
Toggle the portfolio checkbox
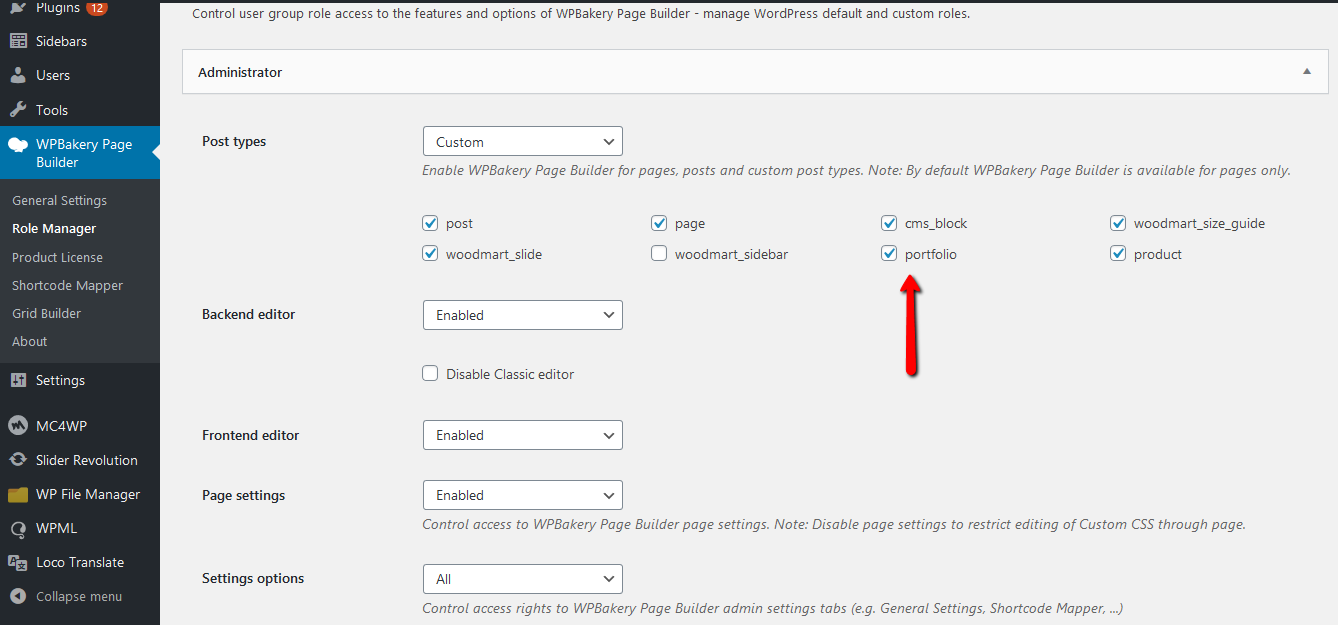coord(889,254)
